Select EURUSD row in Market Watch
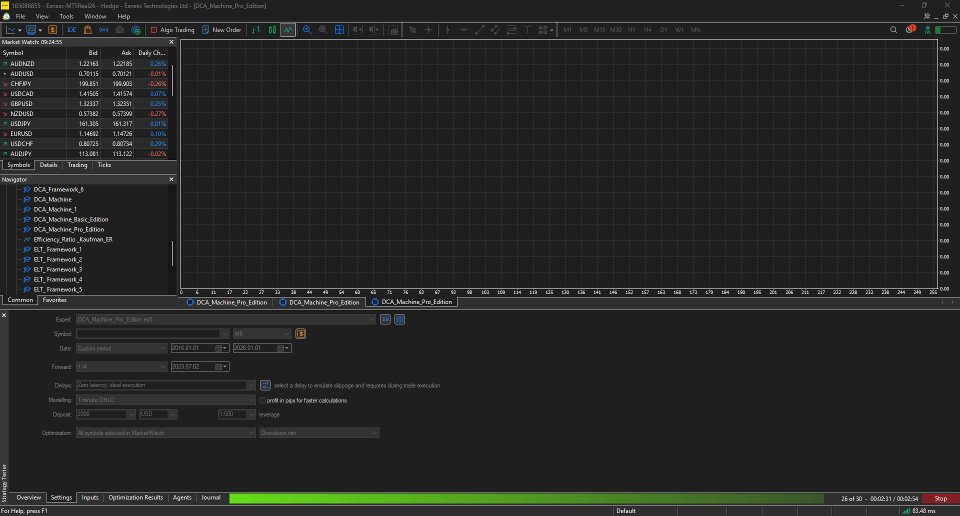The image size is (960, 516). pyautogui.click(x=84, y=133)
